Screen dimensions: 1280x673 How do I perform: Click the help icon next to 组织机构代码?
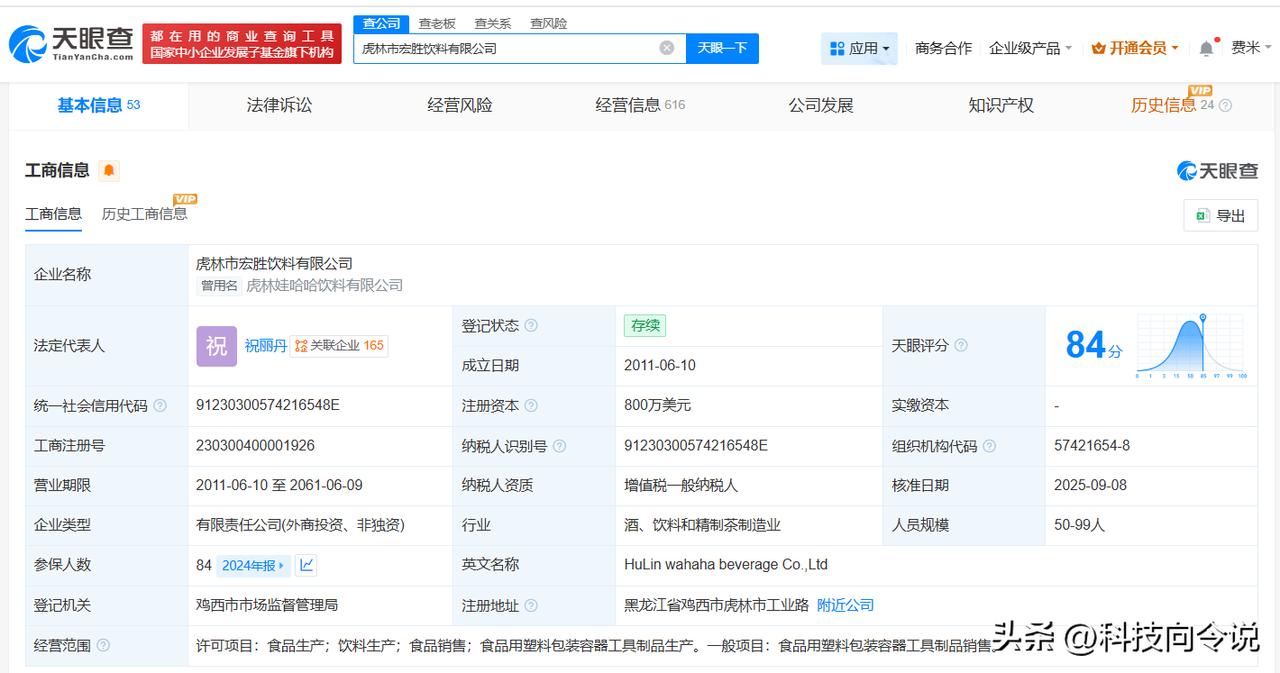coord(989,446)
